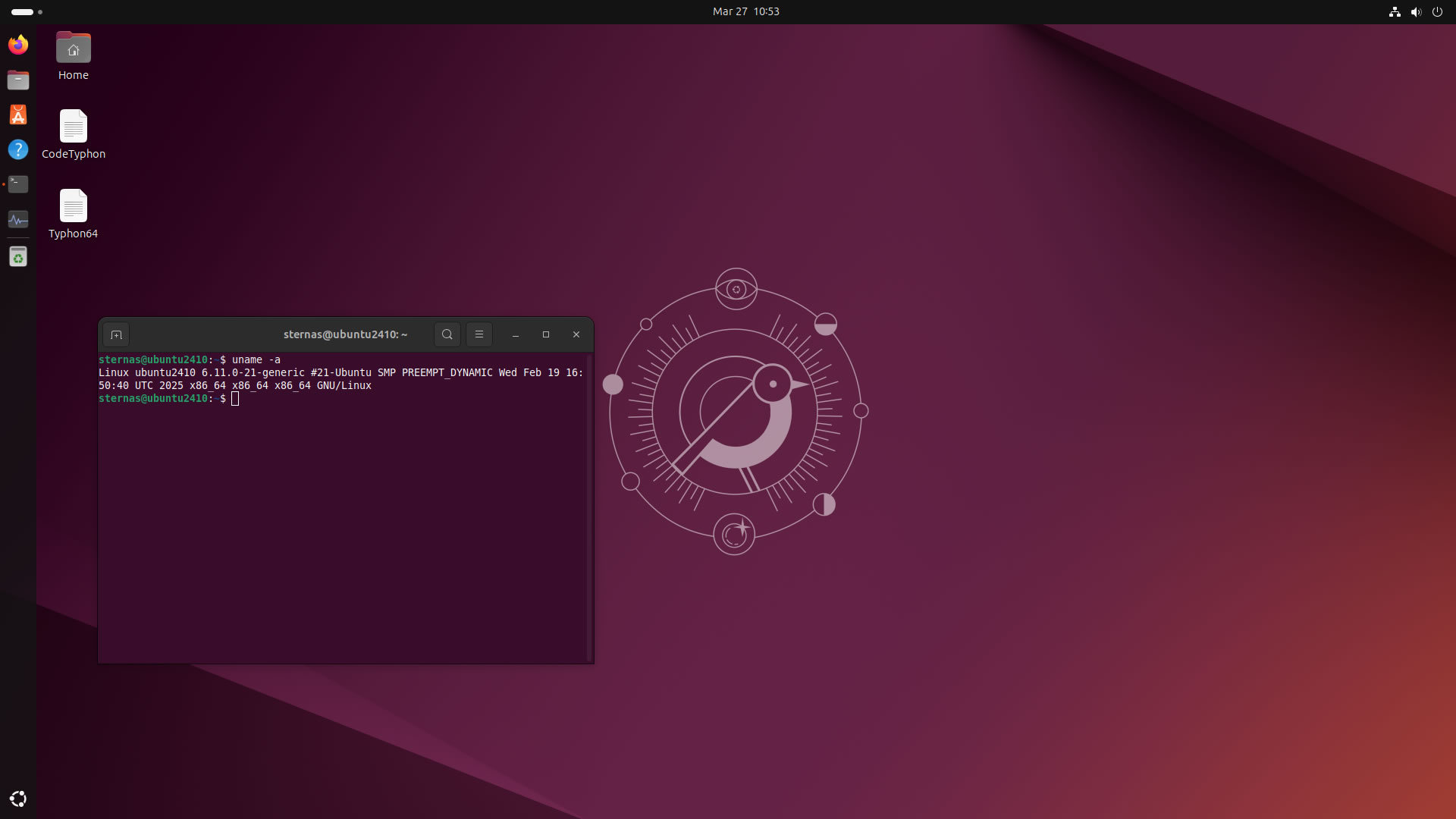1456x819 pixels.
Task: Open the Files app in the dock
Action: point(18,80)
